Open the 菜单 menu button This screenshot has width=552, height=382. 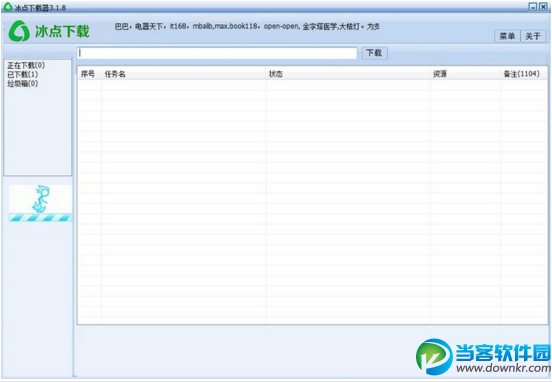[507, 36]
